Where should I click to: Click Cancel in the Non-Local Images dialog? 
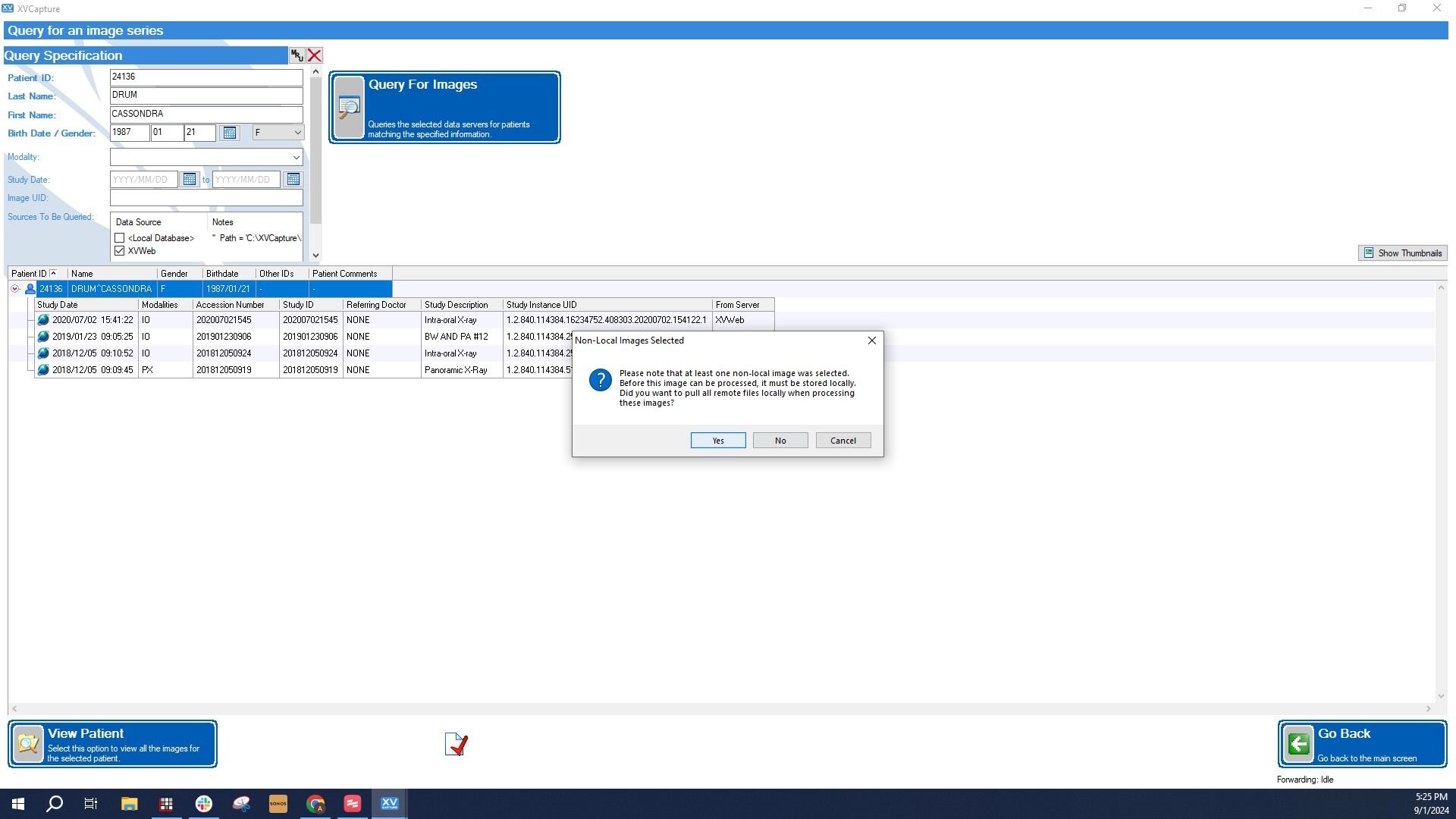coord(843,441)
